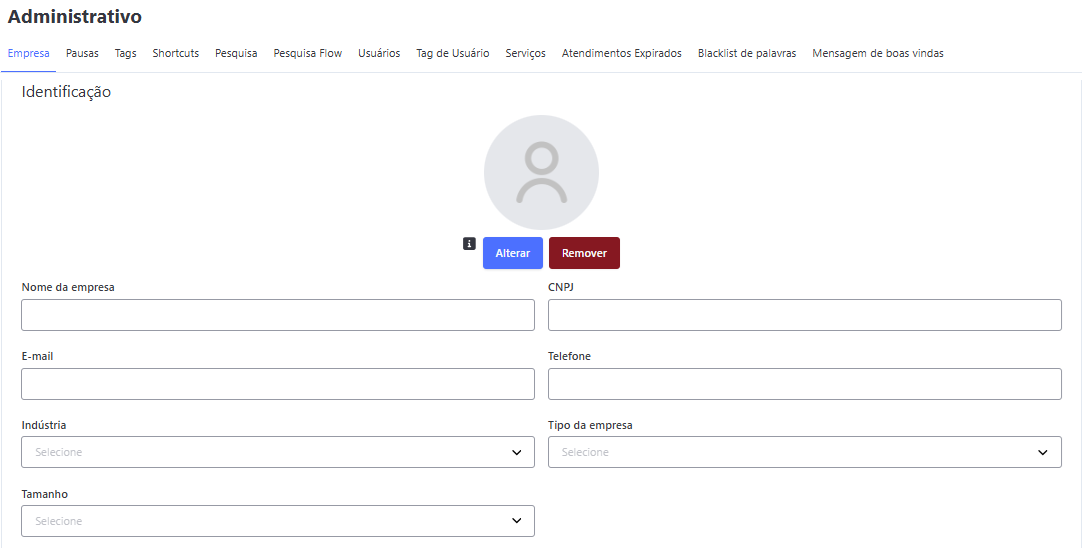Switch to the Pausas tab

click(82, 53)
